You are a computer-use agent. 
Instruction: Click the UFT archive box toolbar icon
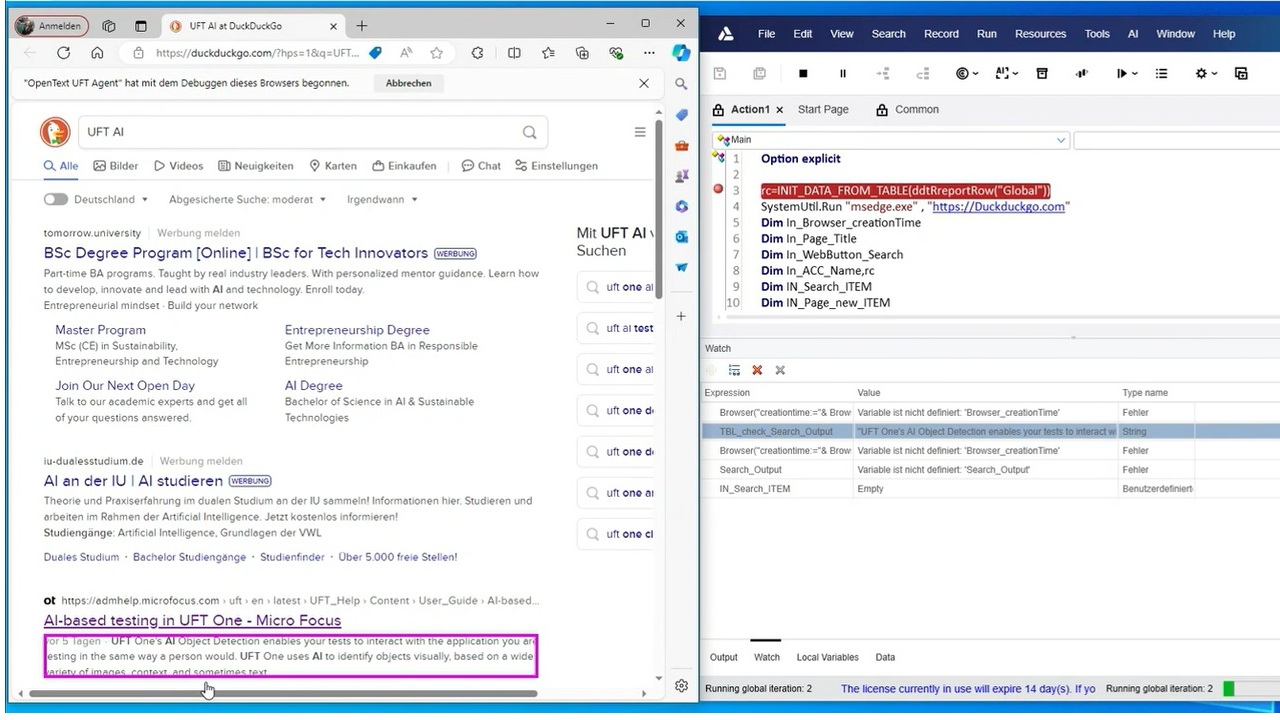tap(1042, 74)
